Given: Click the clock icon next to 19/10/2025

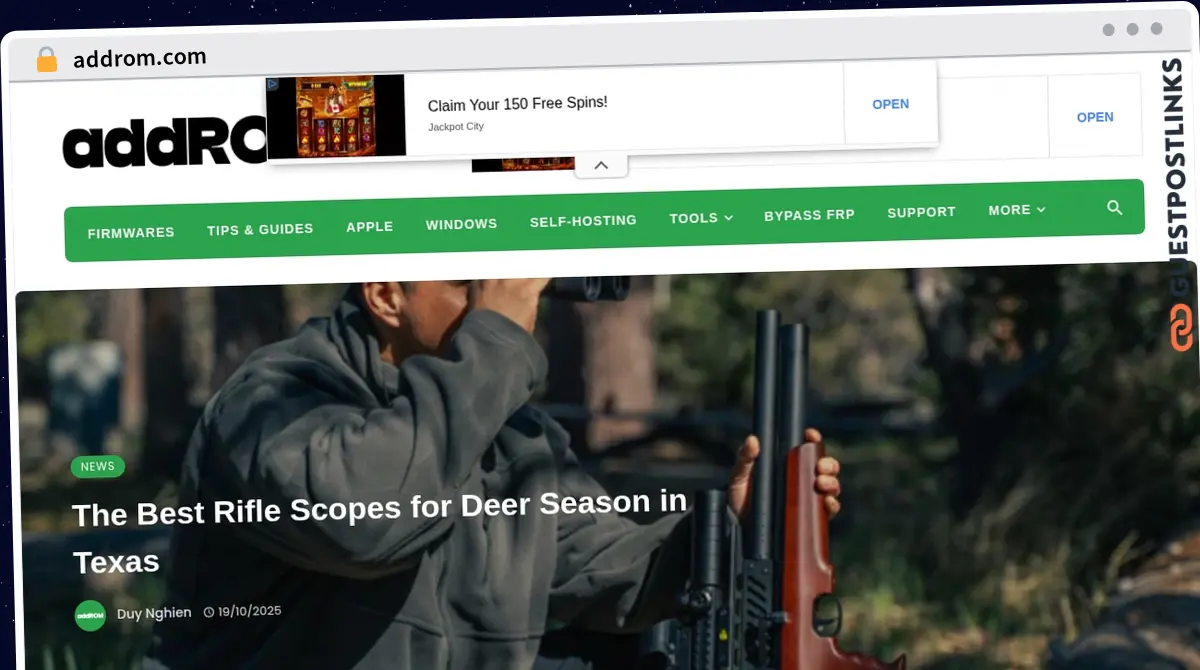Looking at the screenshot, I should coord(209,612).
